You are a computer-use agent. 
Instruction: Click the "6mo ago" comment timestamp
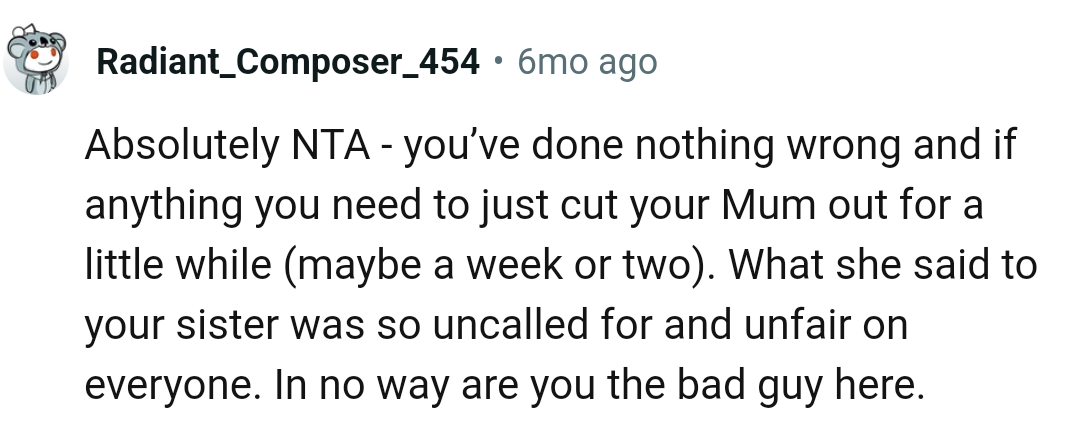(587, 63)
